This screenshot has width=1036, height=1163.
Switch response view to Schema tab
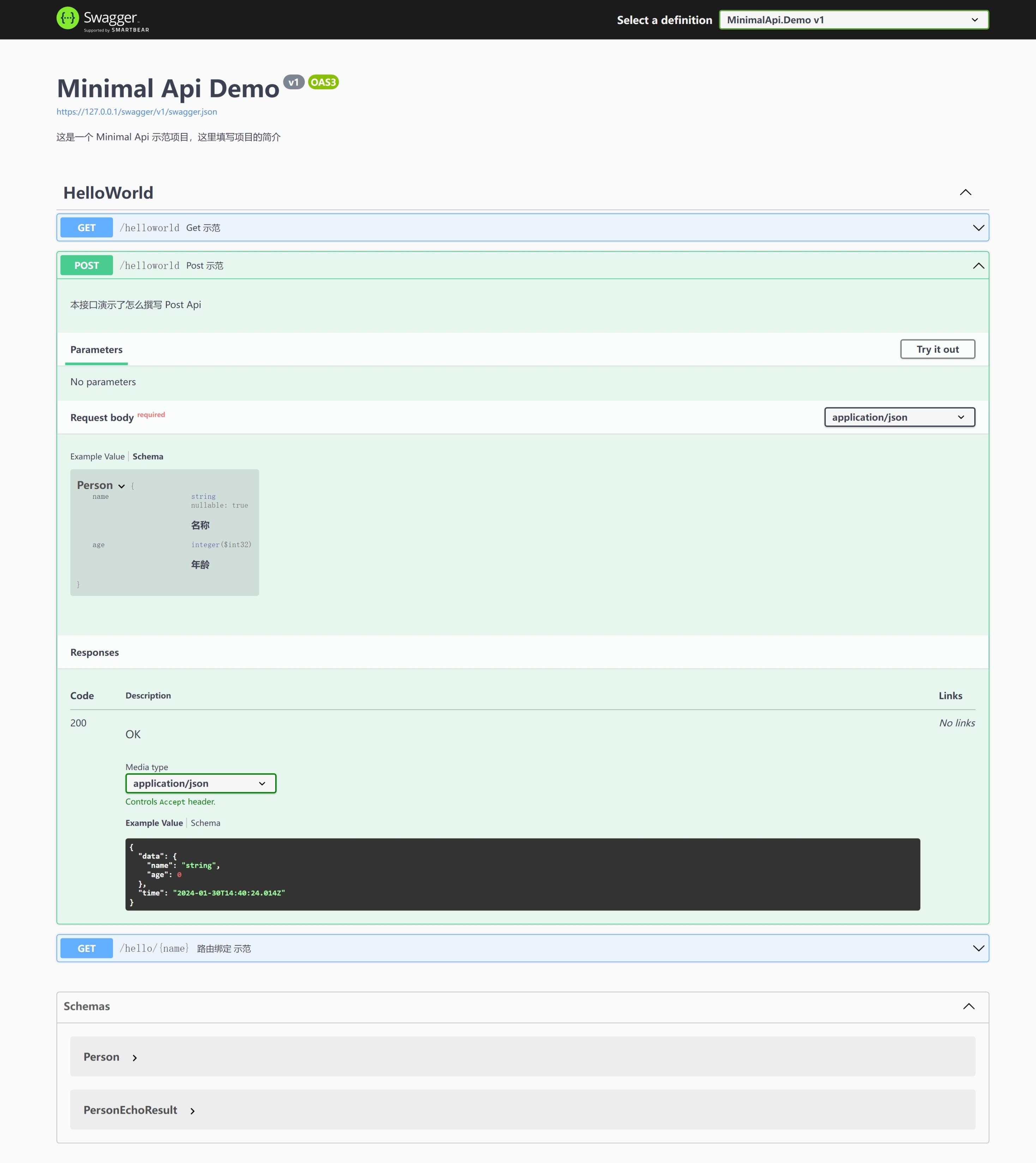click(205, 823)
